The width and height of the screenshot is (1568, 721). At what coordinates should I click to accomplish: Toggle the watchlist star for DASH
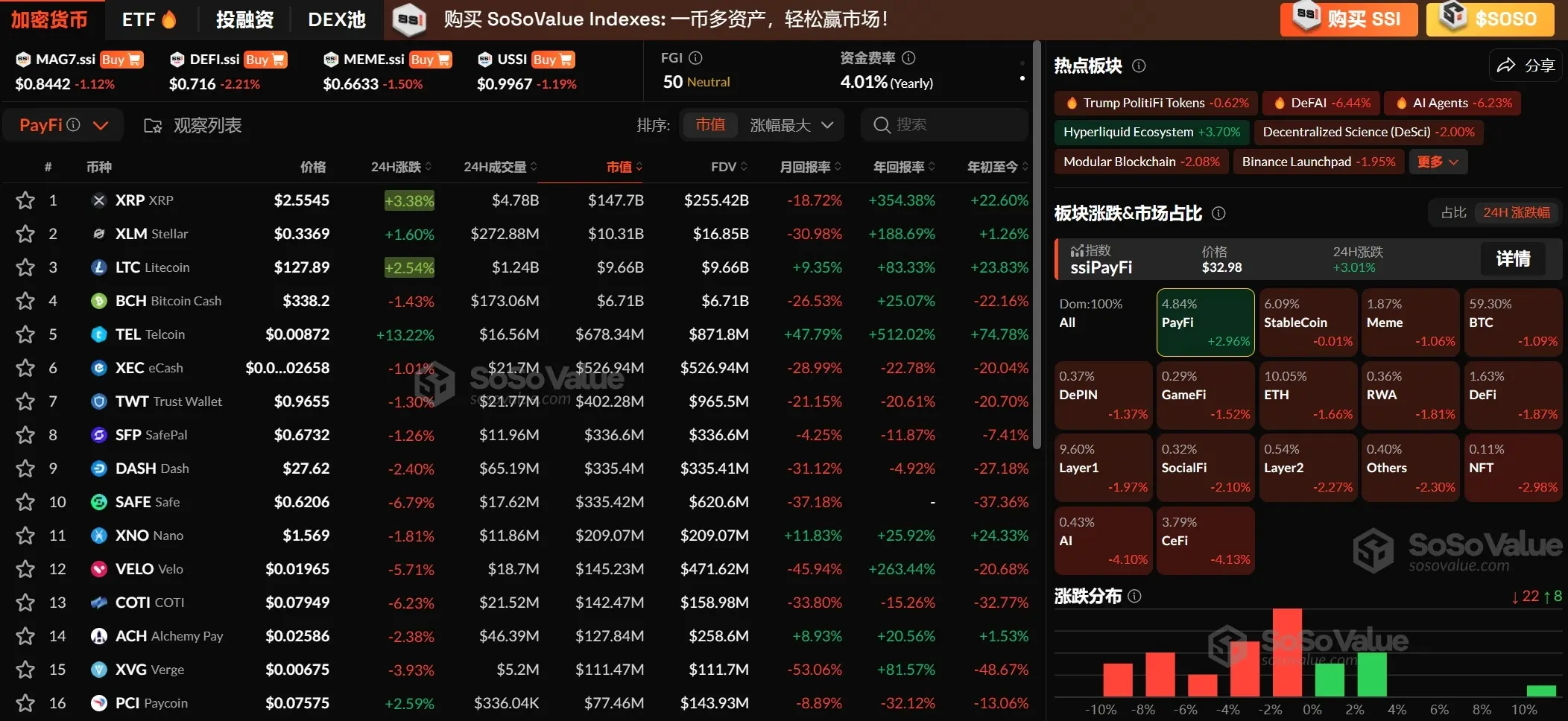pos(25,469)
